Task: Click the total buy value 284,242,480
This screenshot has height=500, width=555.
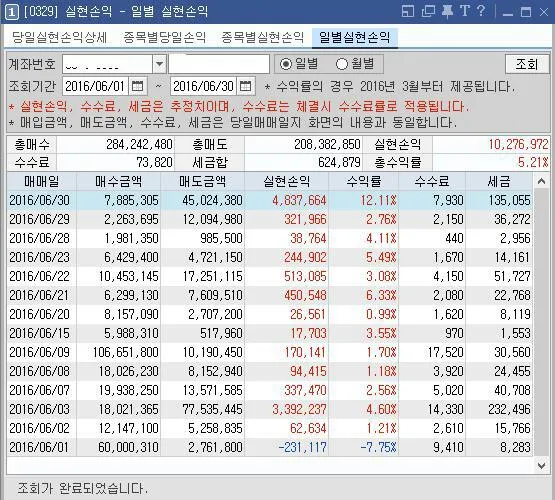Action: (139, 144)
